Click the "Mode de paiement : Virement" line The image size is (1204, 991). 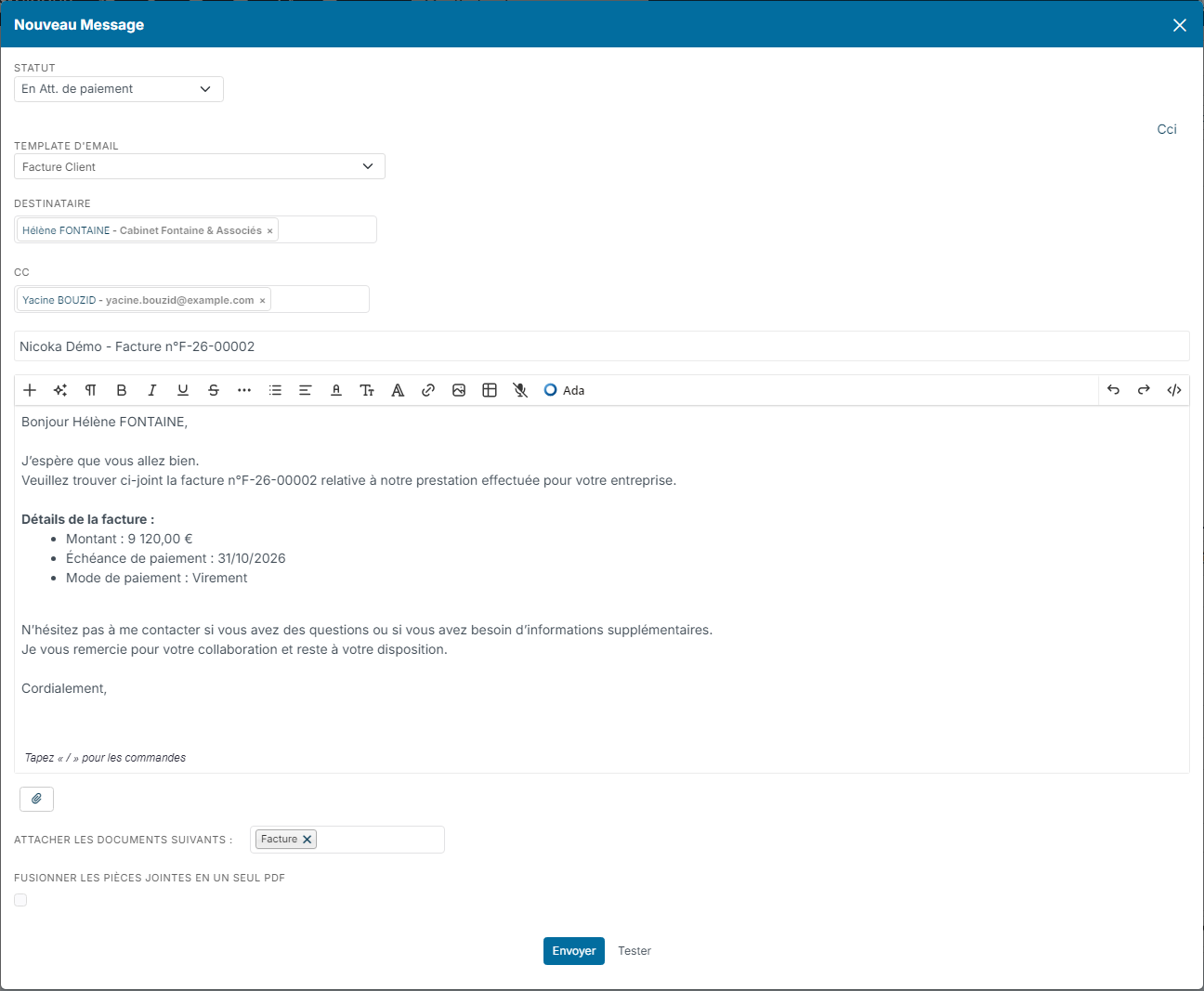point(156,578)
